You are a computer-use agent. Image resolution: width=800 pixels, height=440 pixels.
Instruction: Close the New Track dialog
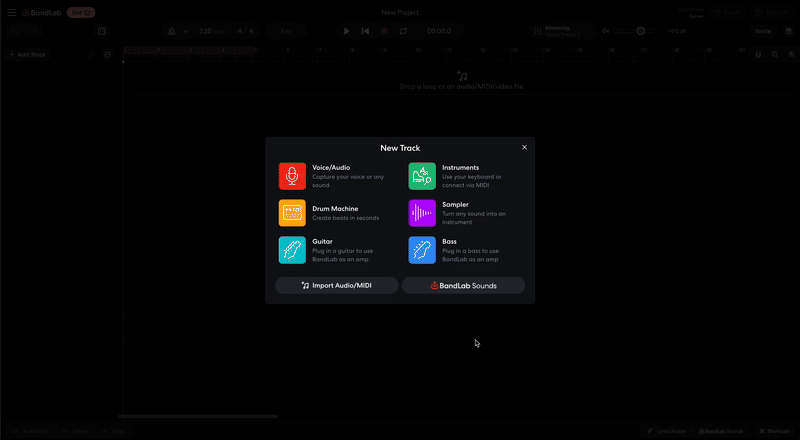[524, 147]
